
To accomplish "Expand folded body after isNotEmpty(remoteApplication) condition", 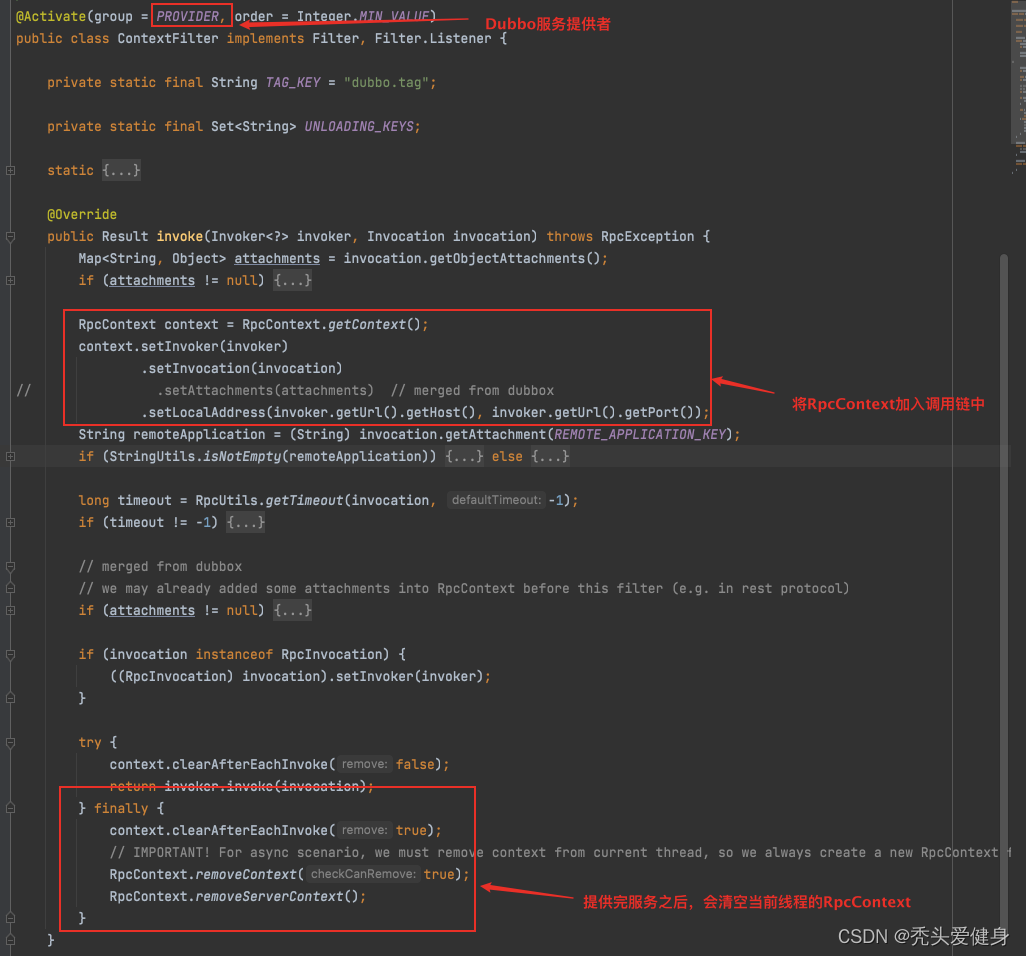I will click(465, 457).
